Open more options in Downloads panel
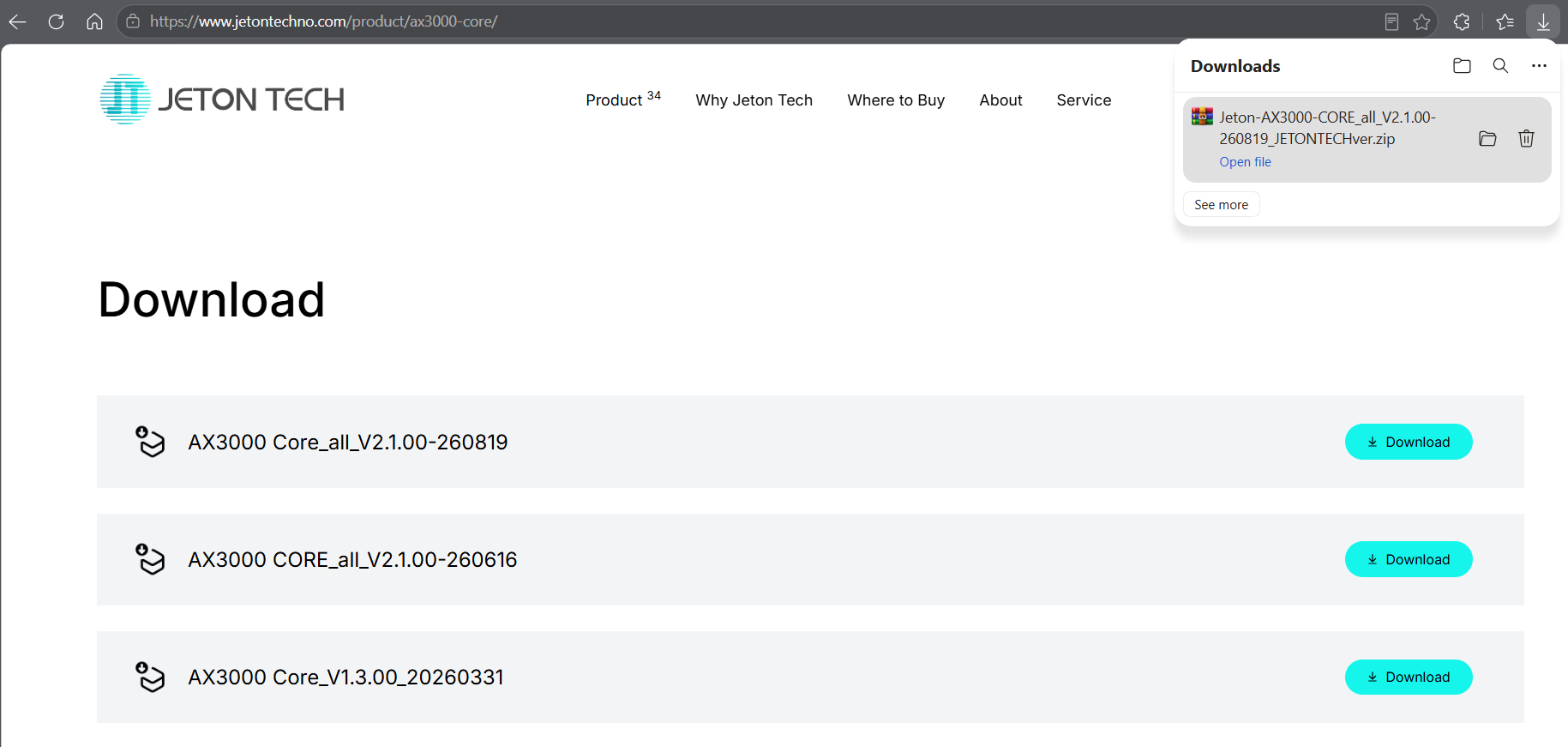The height and width of the screenshot is (747, 1568). tap(1539, 66)
